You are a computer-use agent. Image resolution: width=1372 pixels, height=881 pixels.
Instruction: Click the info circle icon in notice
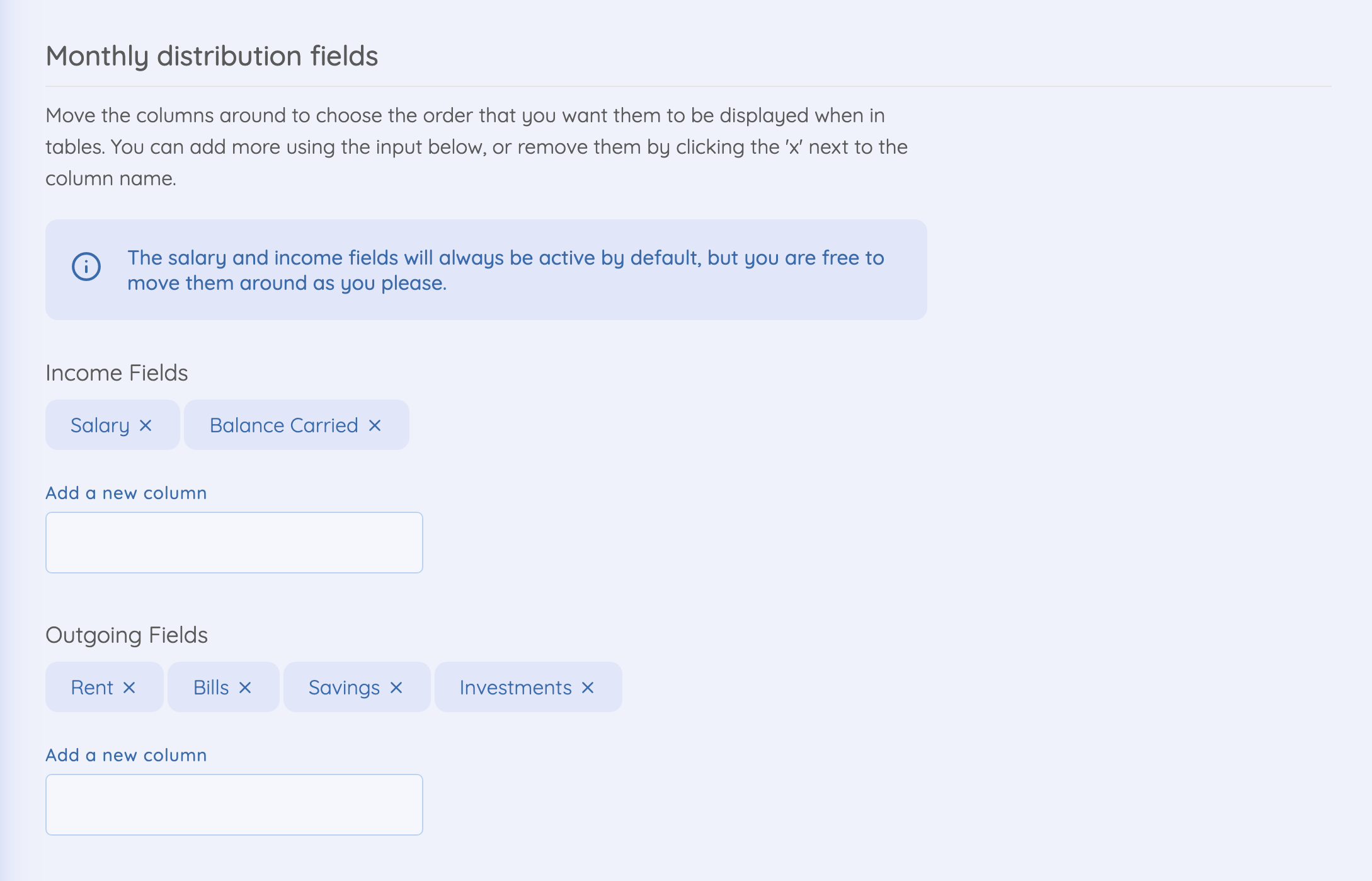86,267
